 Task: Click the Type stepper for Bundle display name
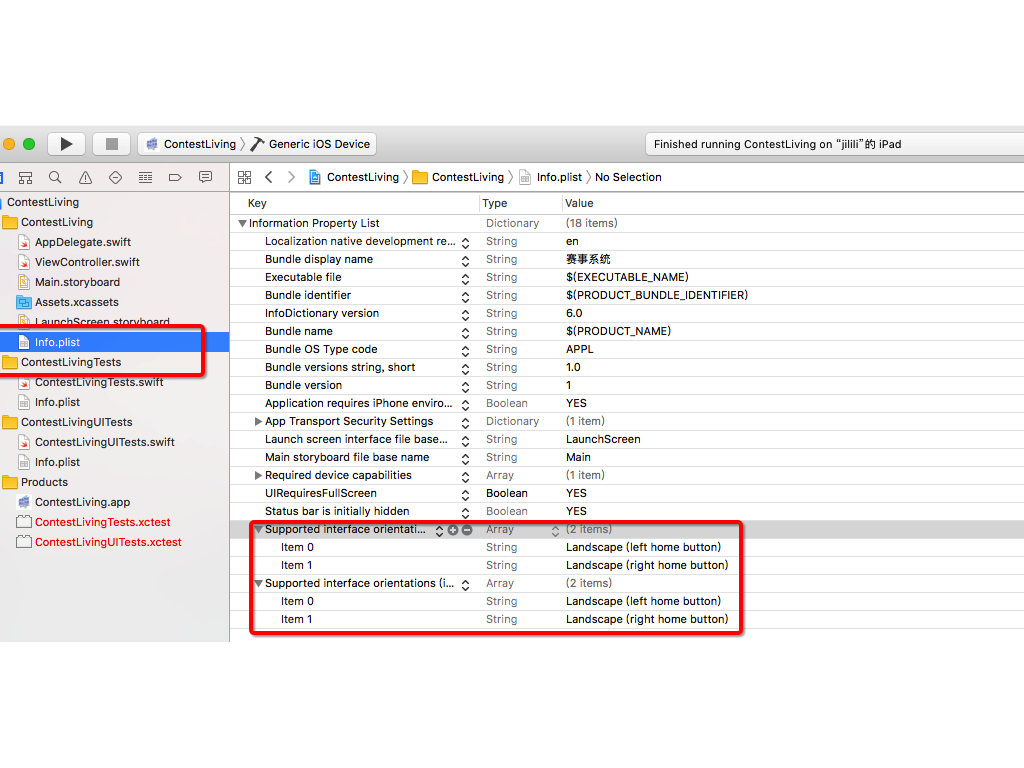click(x=464, y=259)
